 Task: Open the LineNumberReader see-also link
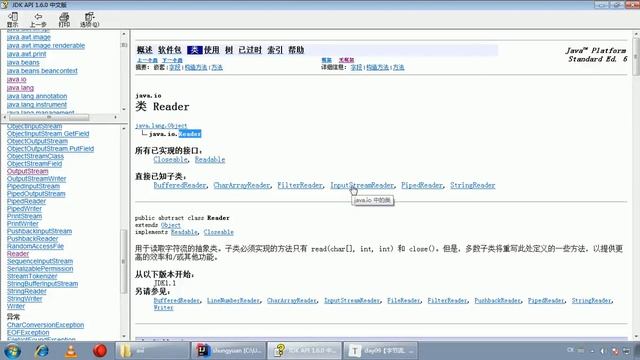233,301
